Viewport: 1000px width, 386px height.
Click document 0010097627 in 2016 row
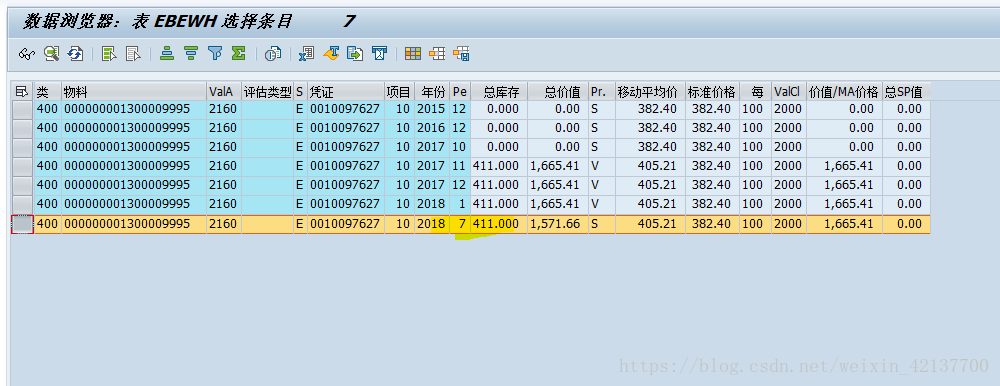pos(346,128)
